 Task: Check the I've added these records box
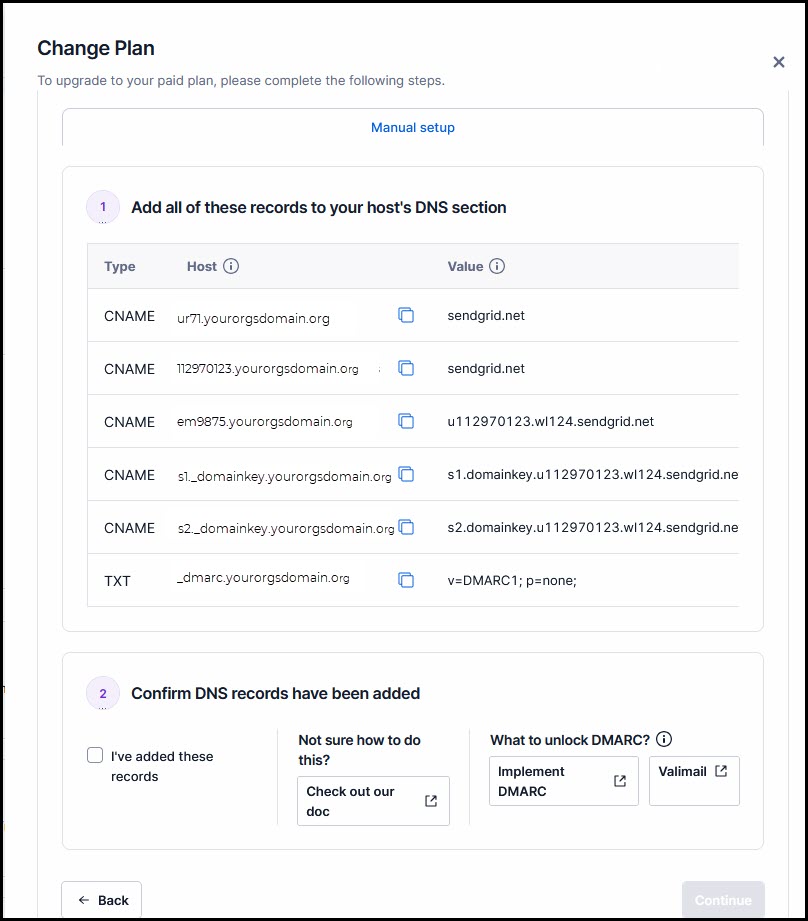pos(95,755)
